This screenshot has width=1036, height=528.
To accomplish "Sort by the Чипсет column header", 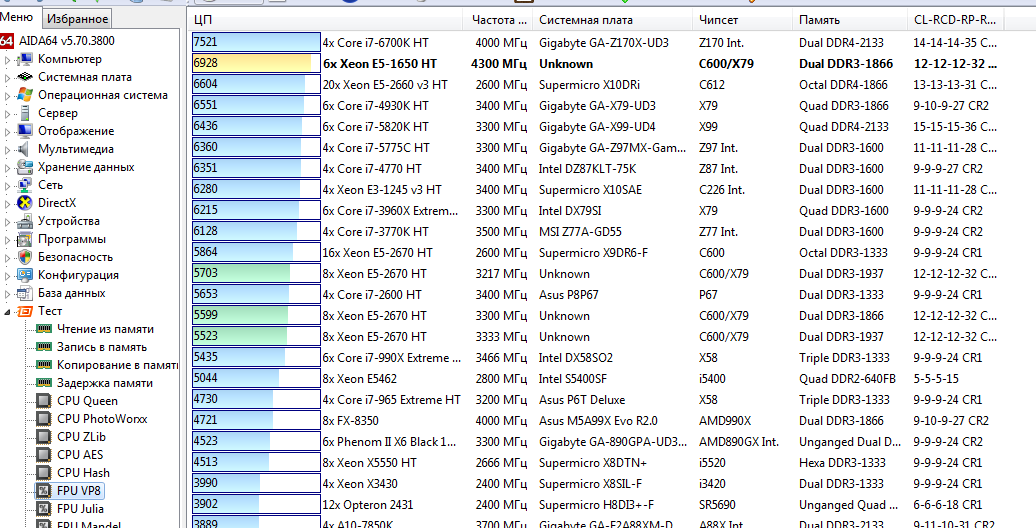I will click(x=743, y=20).
